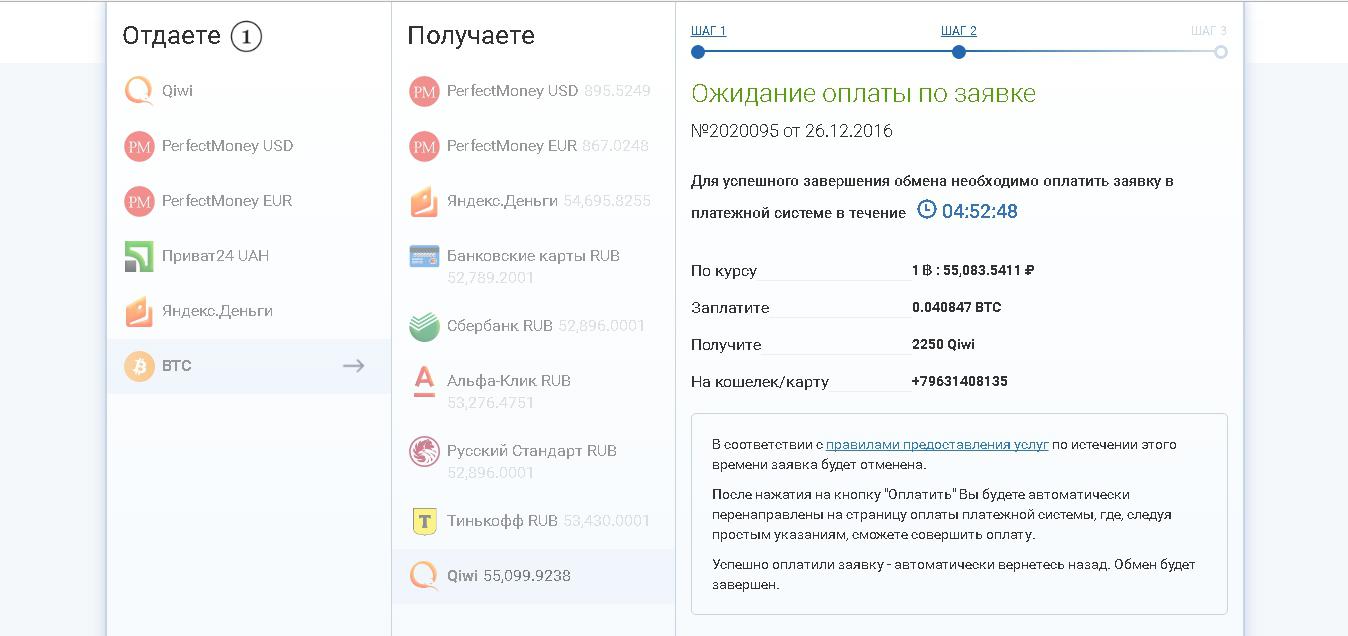1348x636 pixels.
Task: Select the ШАГ 3 step label
Action: coord(1209,31)
